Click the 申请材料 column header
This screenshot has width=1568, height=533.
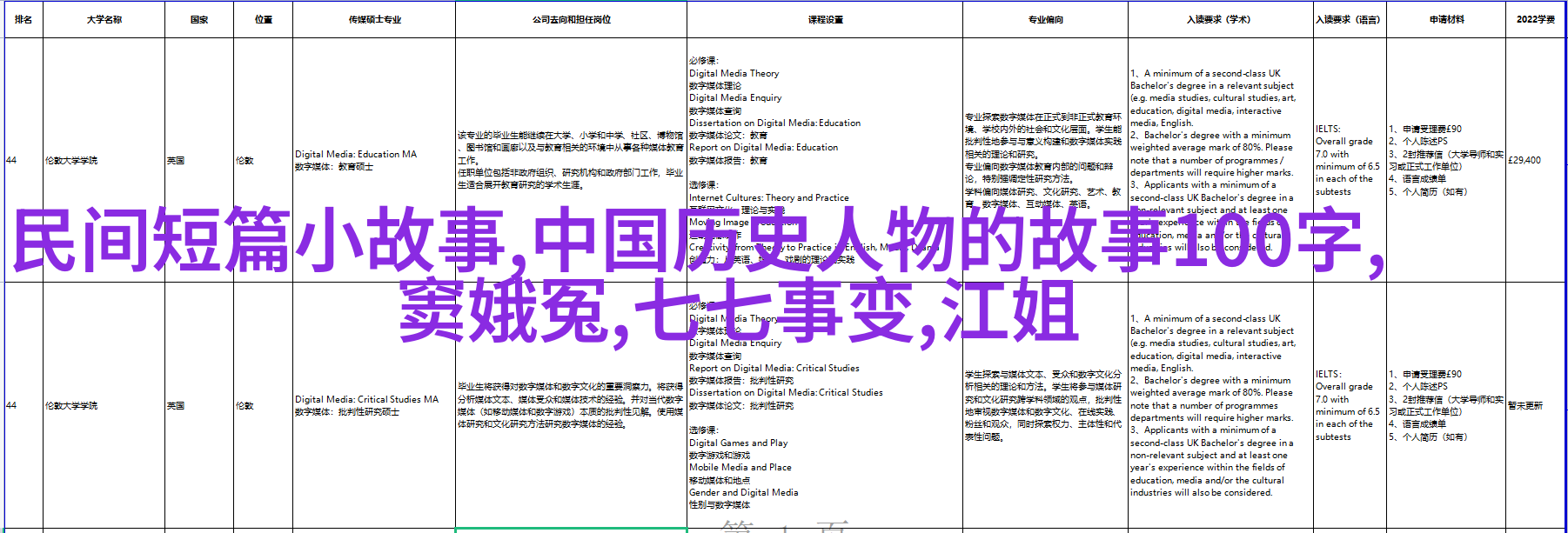click(x=1446, y=19)
